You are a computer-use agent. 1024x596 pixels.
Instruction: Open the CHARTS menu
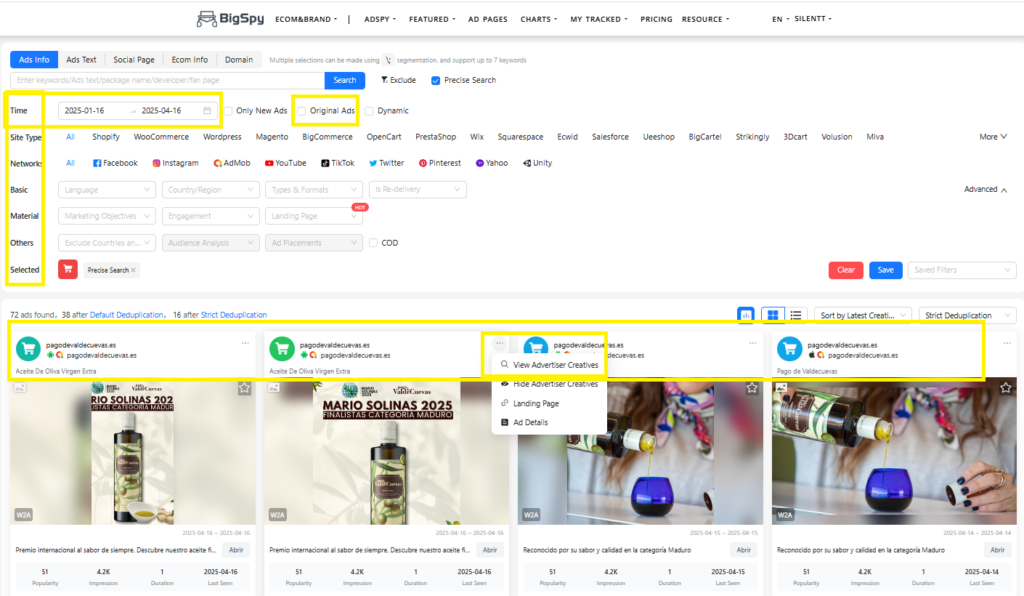(539, 19)
